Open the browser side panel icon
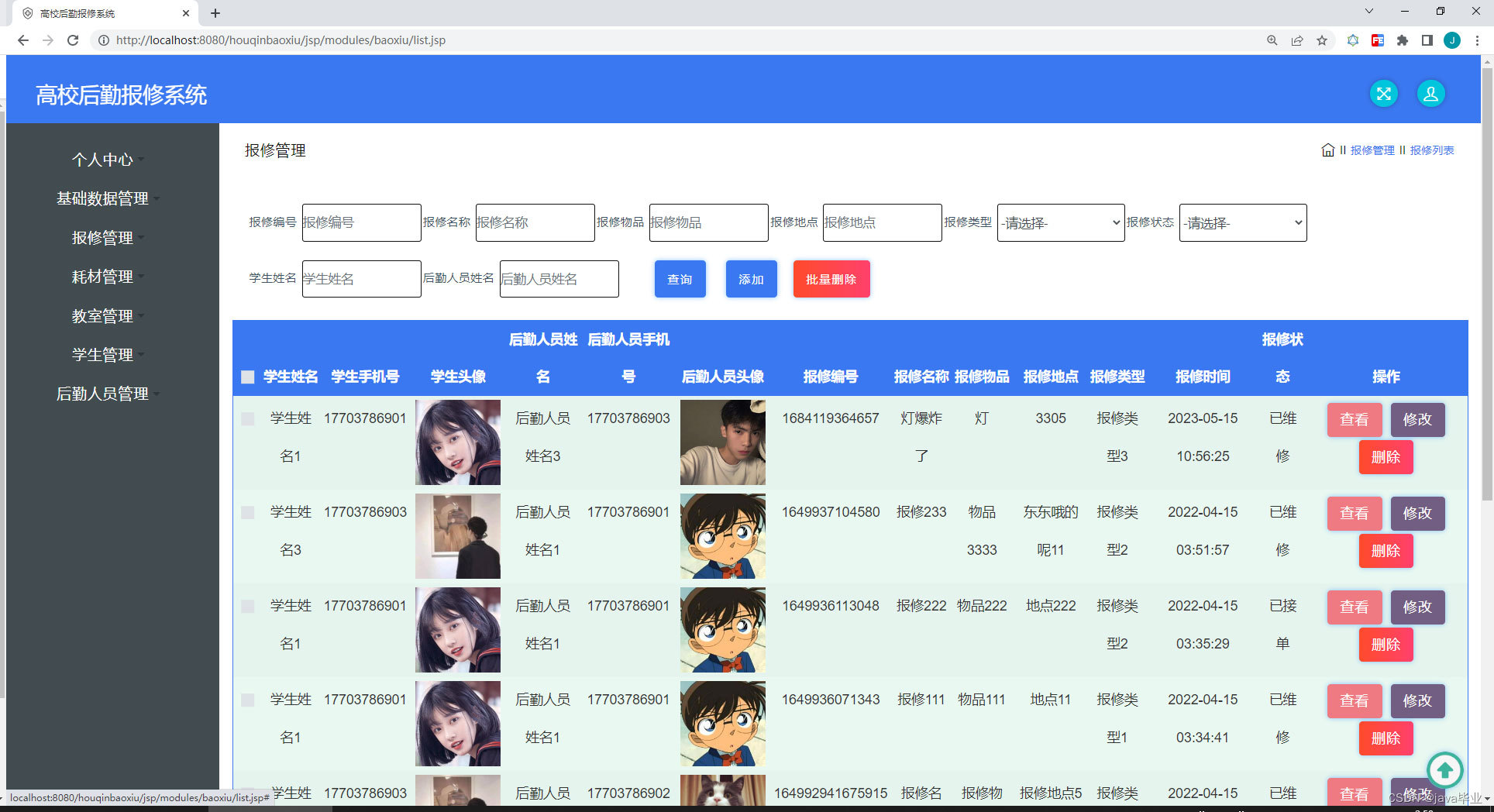The width and height of the screenshot is (1494, 812). [x=1427, y=40]
